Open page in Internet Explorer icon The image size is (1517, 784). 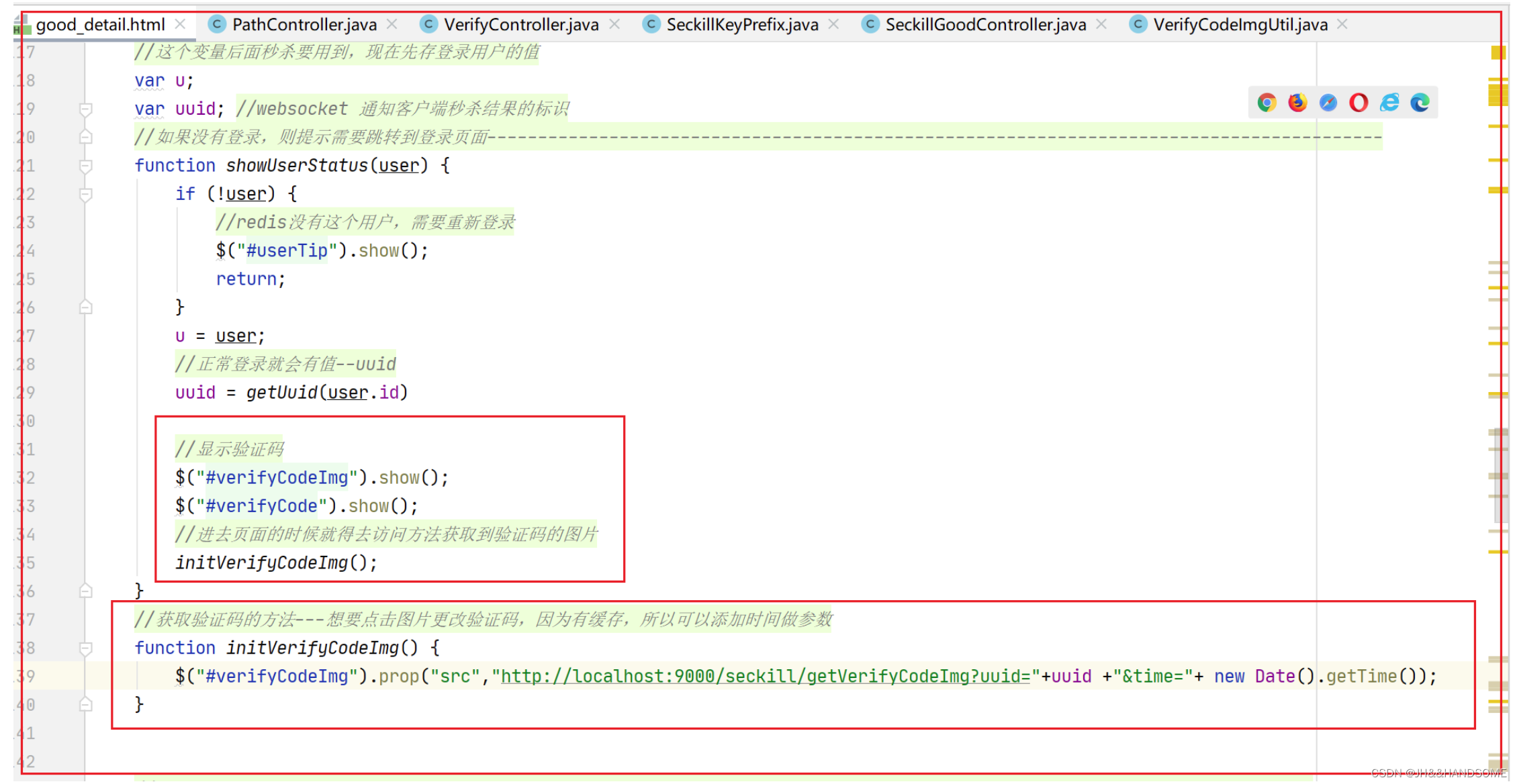pos(1389,103)
